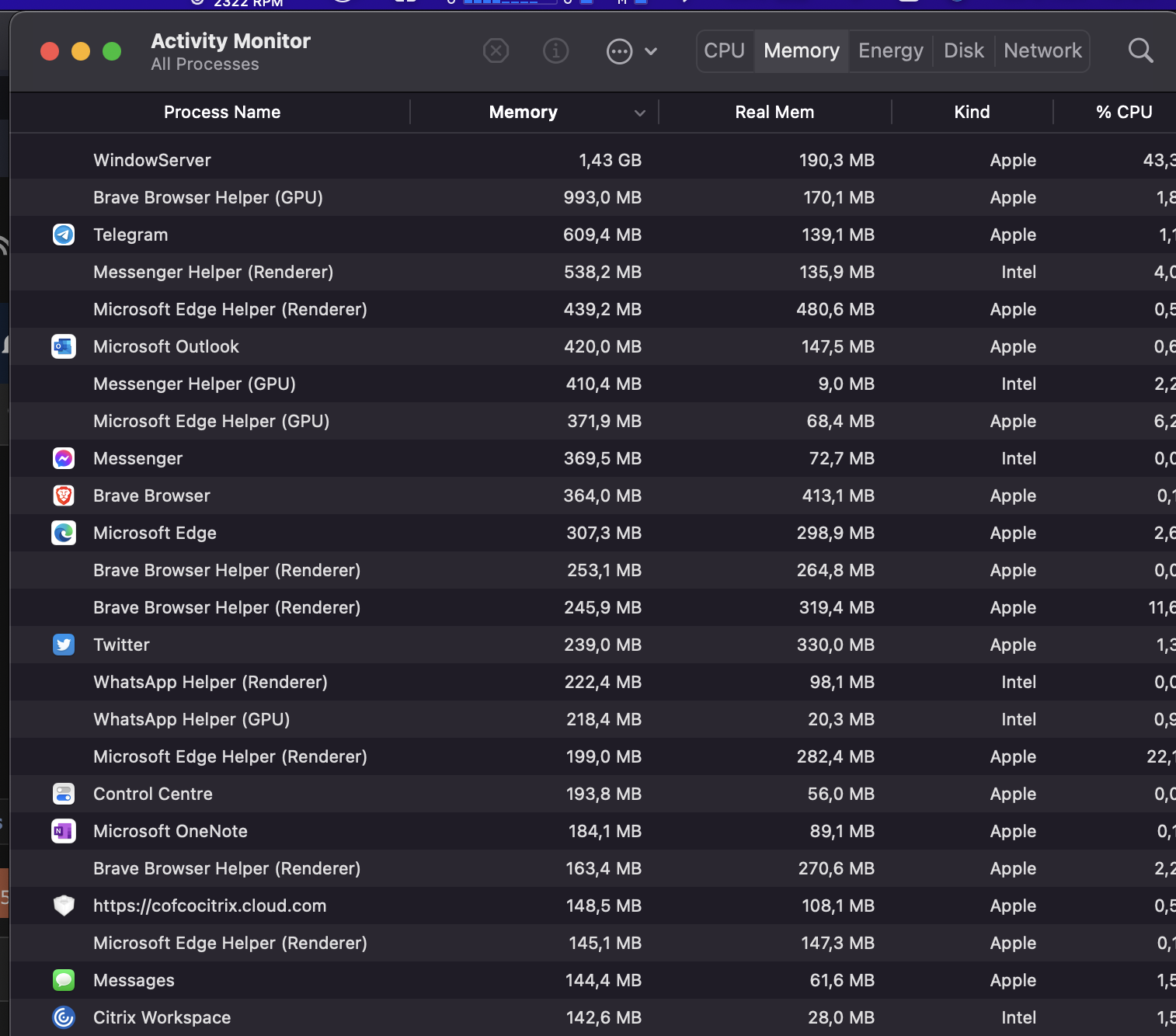Switch to the CPU tab
This screenshot has width=1176, height=1036.
[x=725, y=51]
